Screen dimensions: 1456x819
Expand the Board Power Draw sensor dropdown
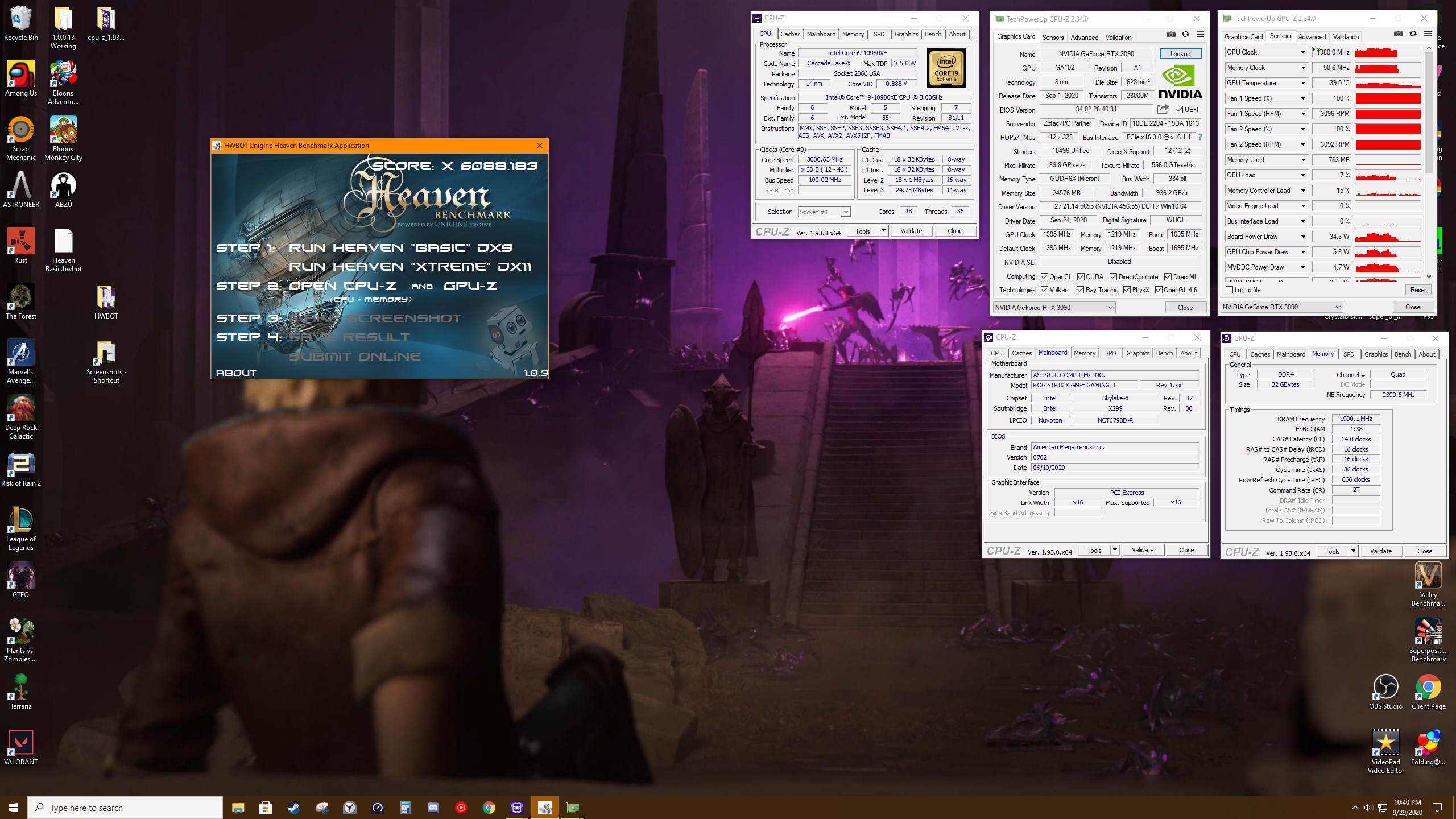point(1303,237)
